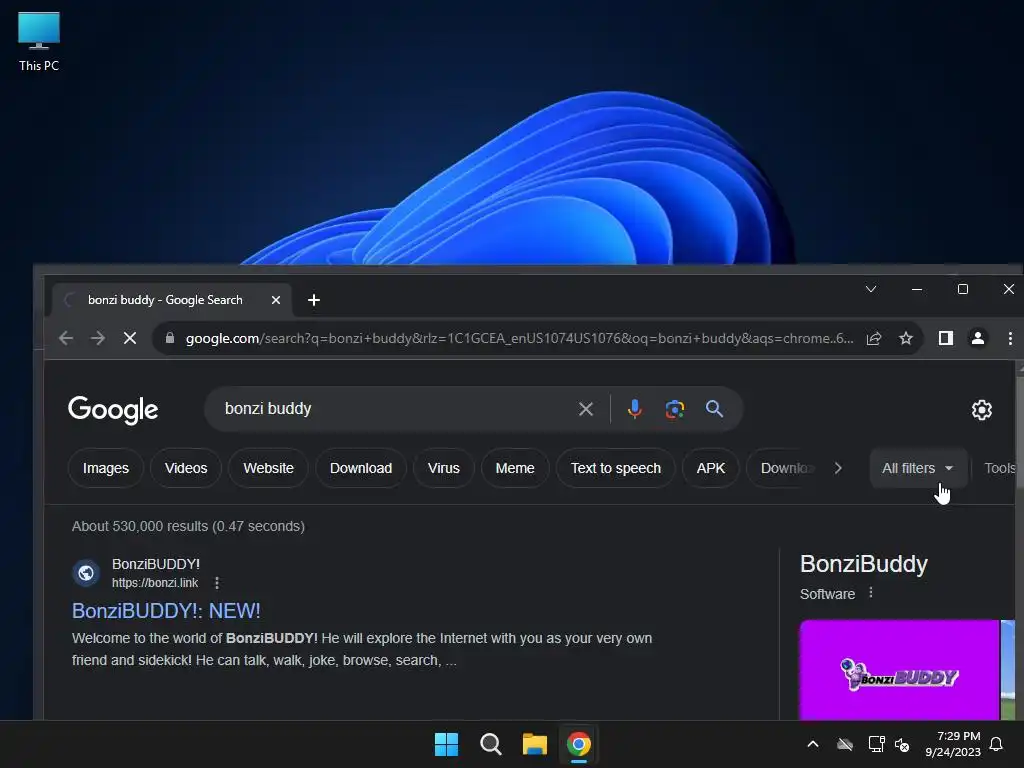Click BonziBuddy knowledge panel title
Viewport: 1024px width, 768px height.
tap(863, 564)
